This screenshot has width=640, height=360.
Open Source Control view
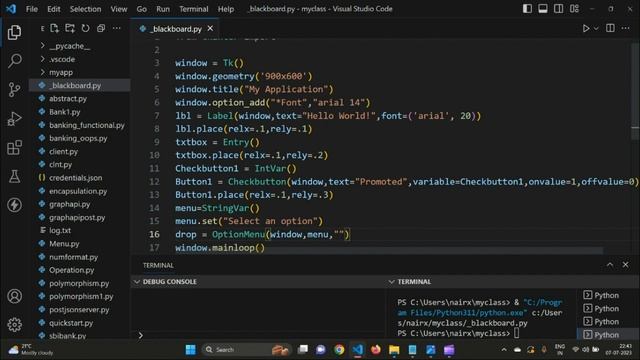pos(14,89)
